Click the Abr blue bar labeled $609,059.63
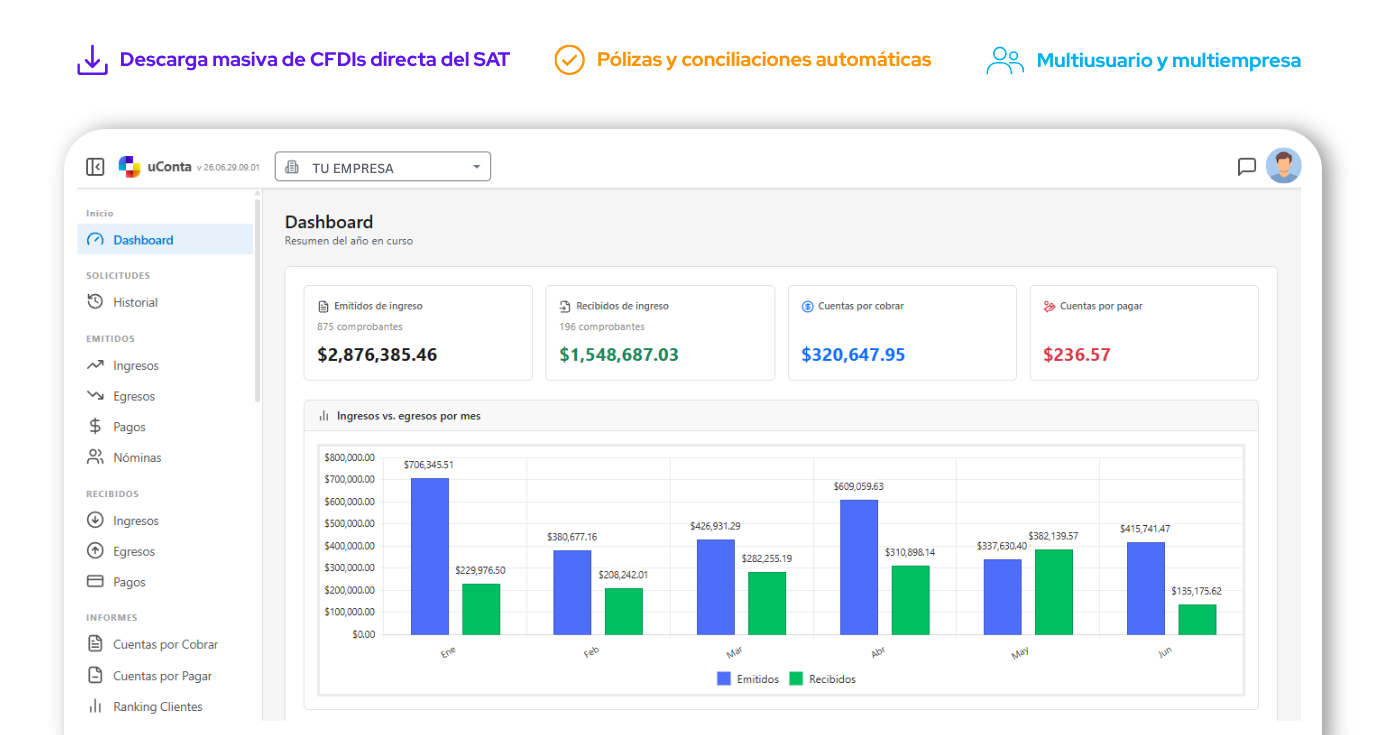Viewport: 1386px width, 735px height. click(859, 567)
